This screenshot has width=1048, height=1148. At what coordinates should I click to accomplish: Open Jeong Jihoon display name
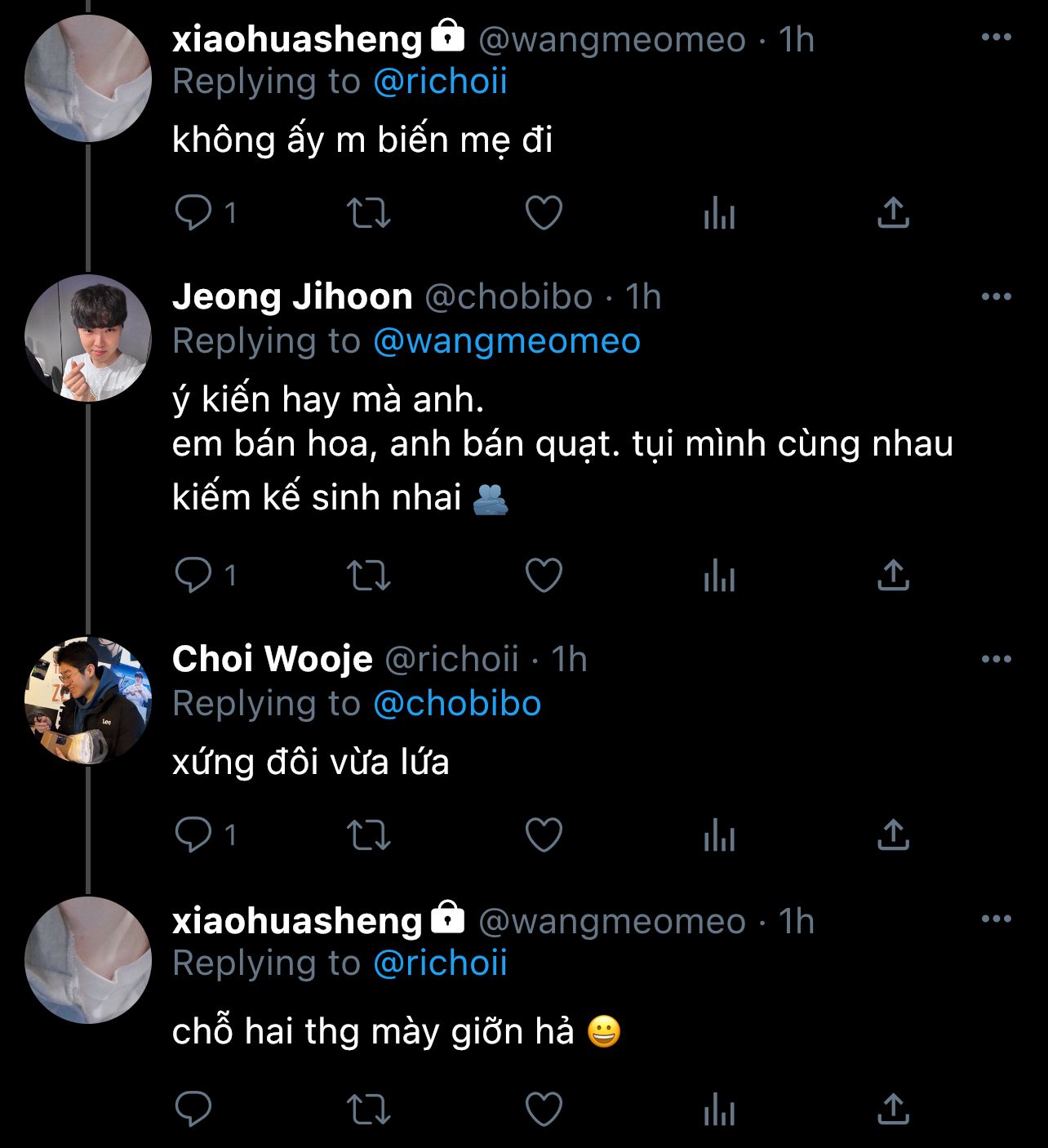[x=292, y=296]
